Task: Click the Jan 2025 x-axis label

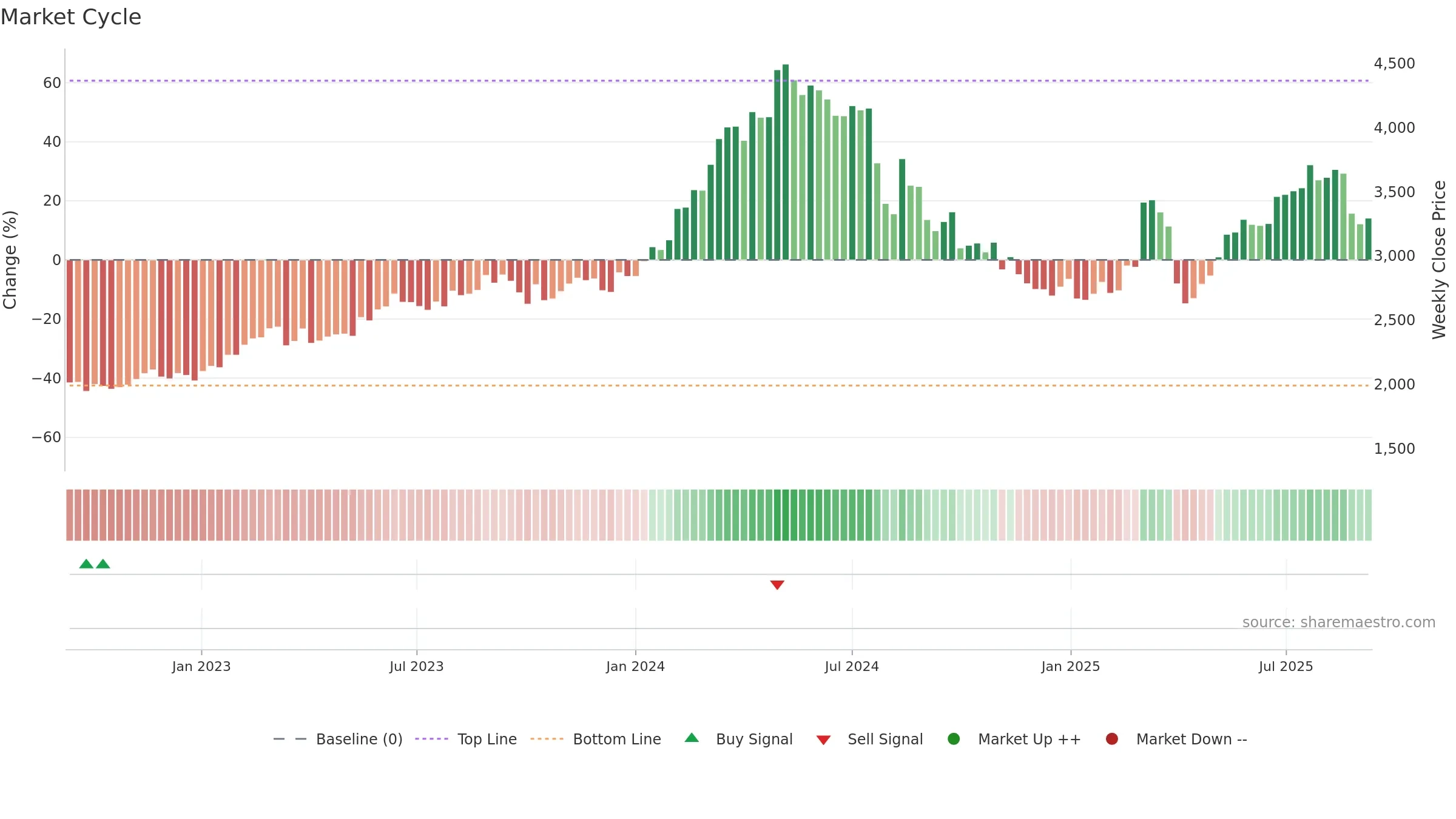Action: coord(1071,666)
